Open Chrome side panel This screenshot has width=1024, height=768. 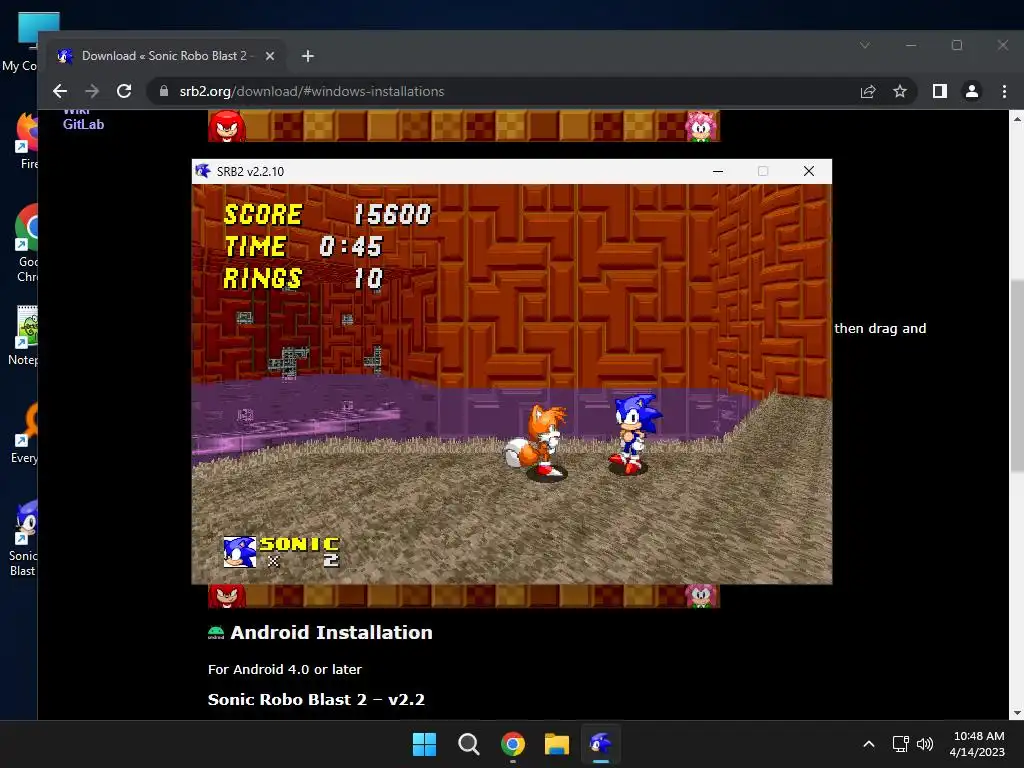pos(940,91)
